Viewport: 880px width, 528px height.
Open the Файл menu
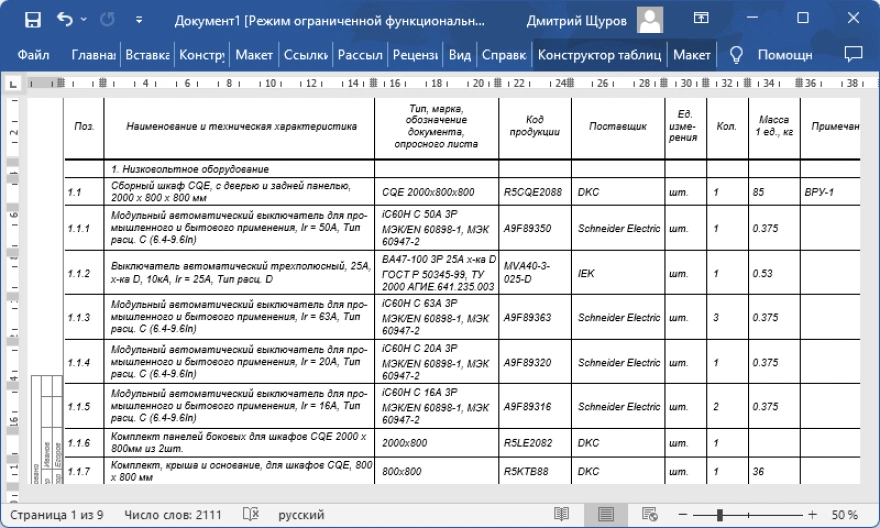33,54
